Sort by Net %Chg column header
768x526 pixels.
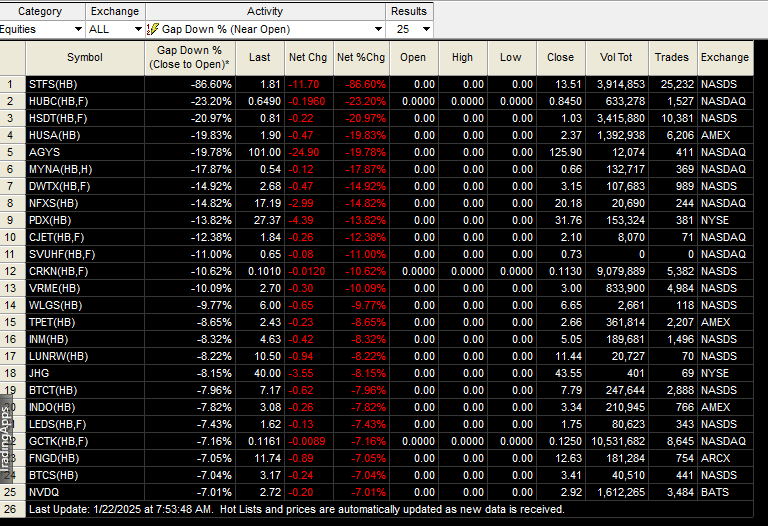(x=361, y=58)
